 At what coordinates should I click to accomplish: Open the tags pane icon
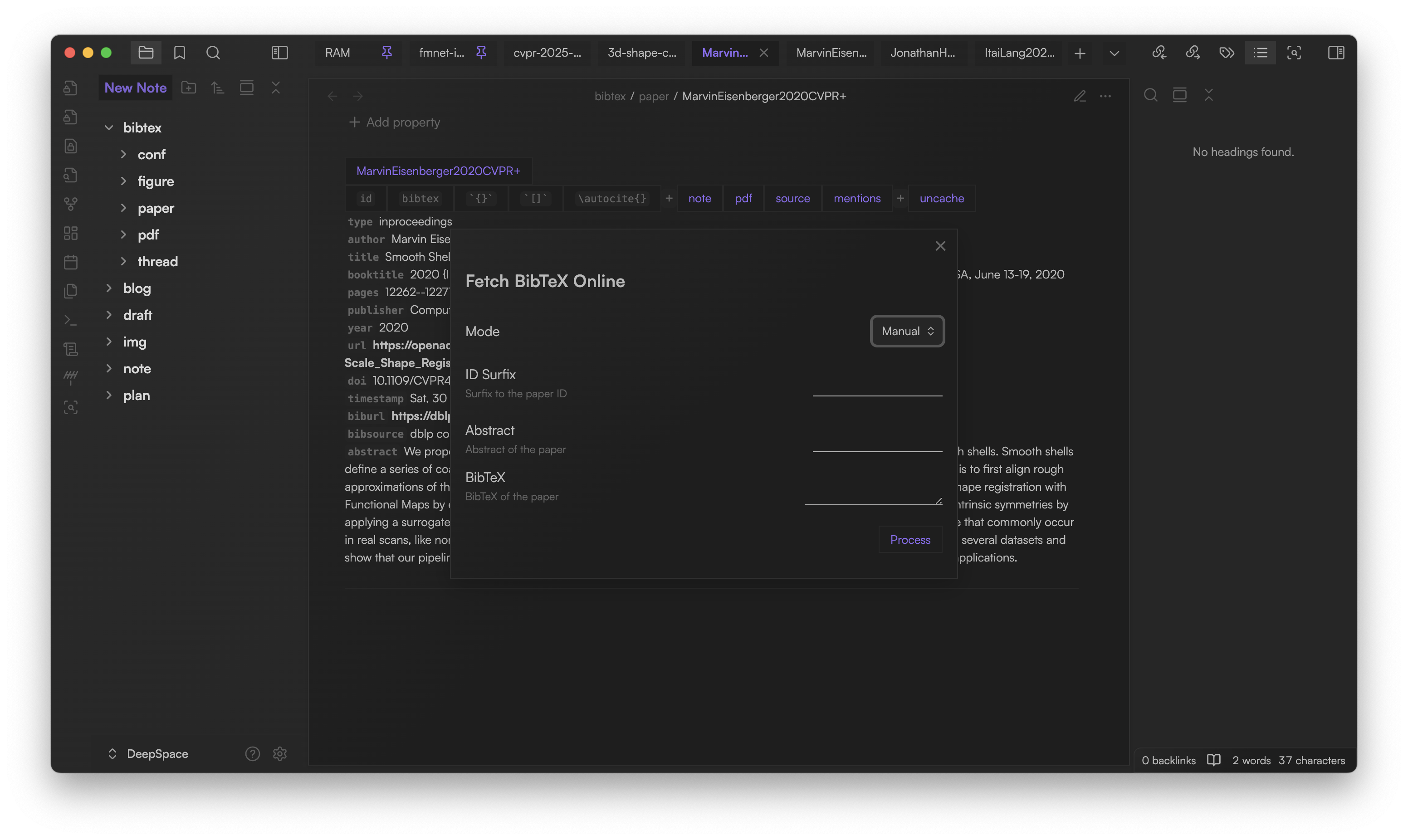(1227, 53)
